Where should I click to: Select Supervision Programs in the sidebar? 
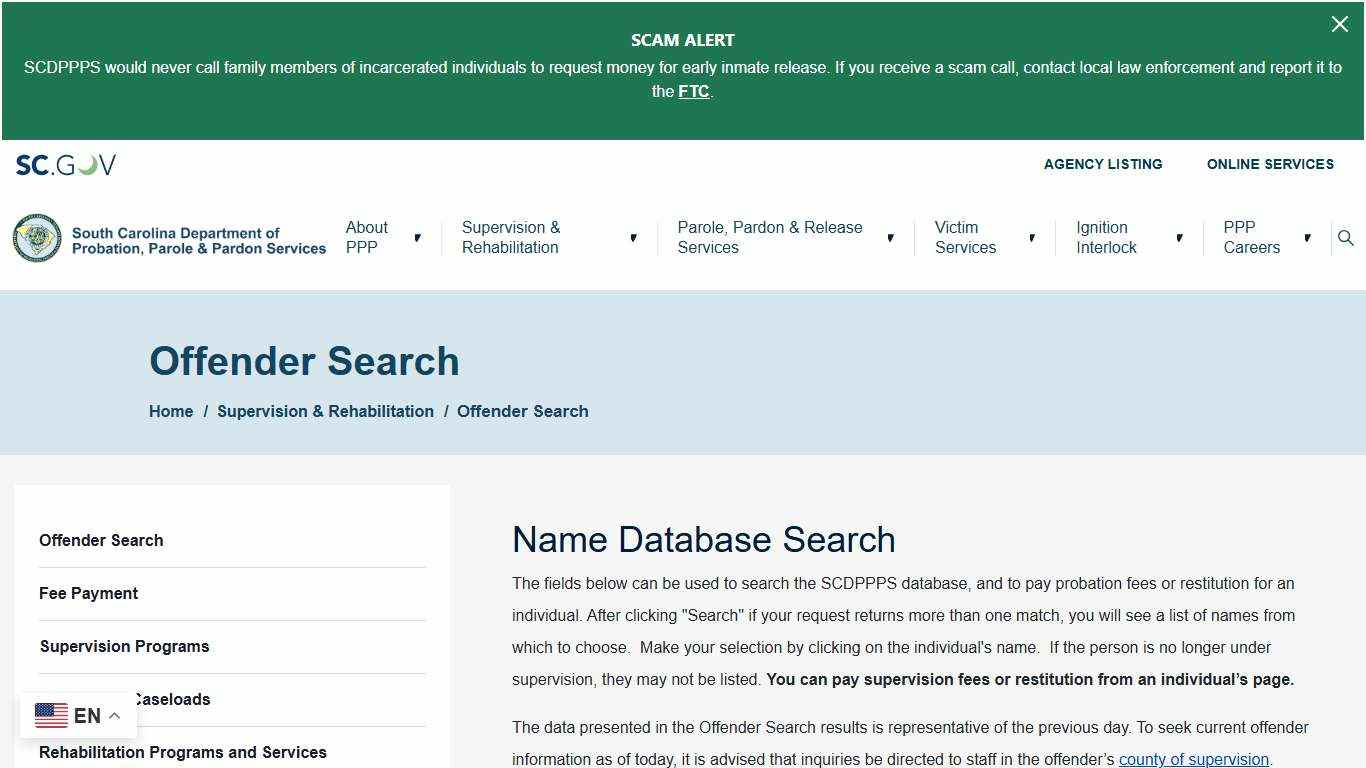pyautogui.click(x=124, y=646)
